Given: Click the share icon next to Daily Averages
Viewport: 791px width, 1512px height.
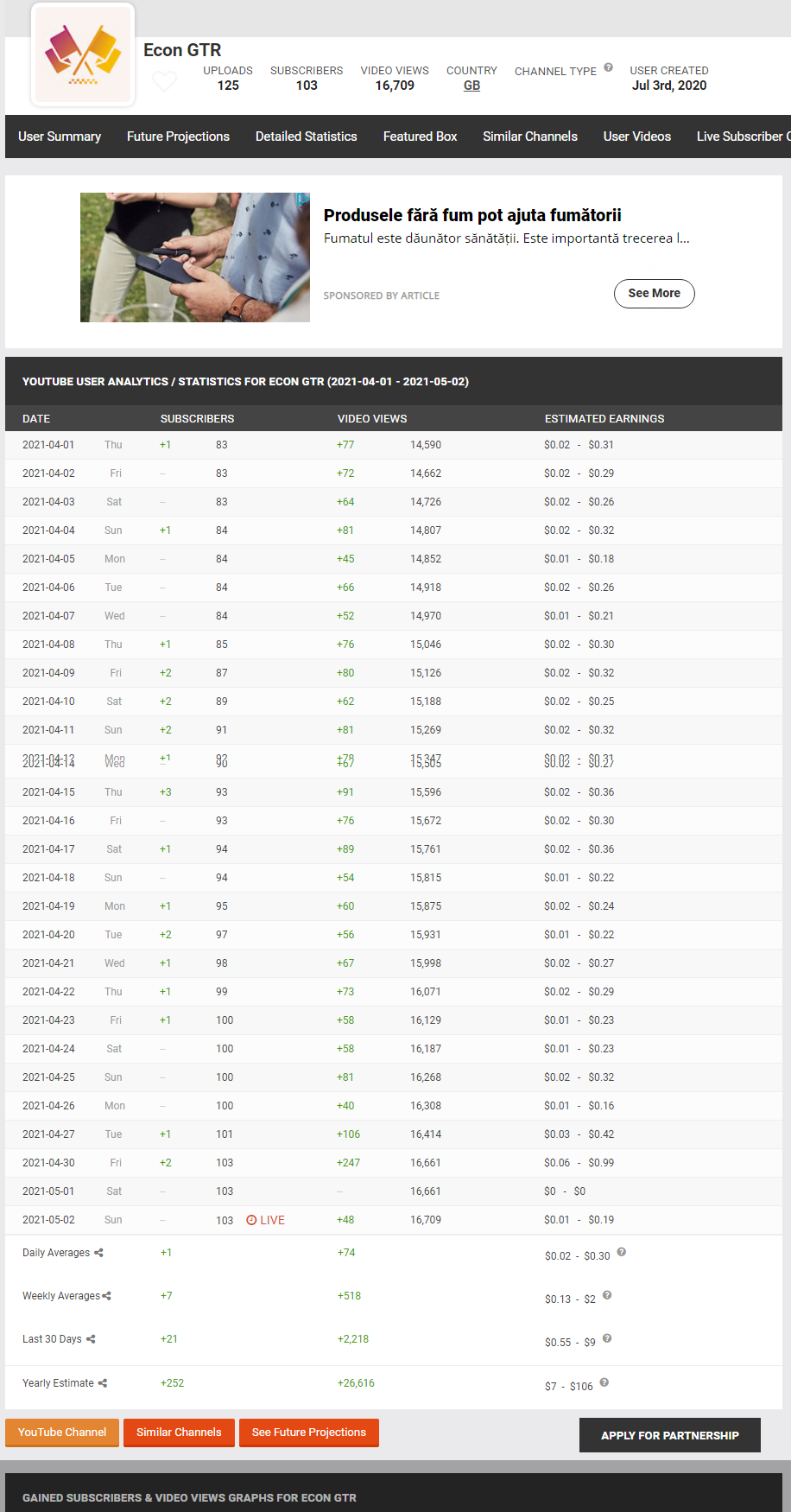Looking at the screenshot, I should [98, 1253].
